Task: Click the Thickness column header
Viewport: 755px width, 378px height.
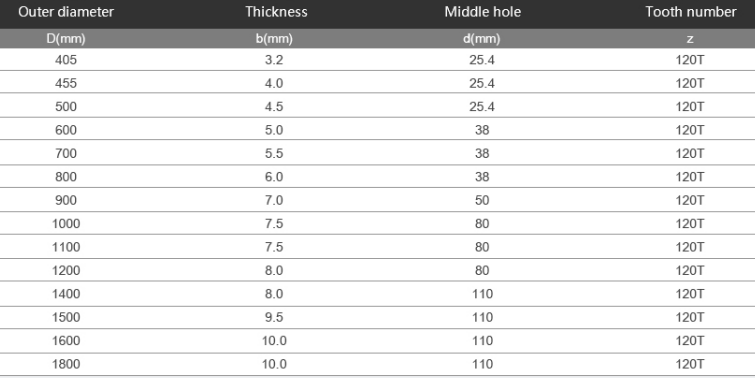Action: [x=276, y=12]
